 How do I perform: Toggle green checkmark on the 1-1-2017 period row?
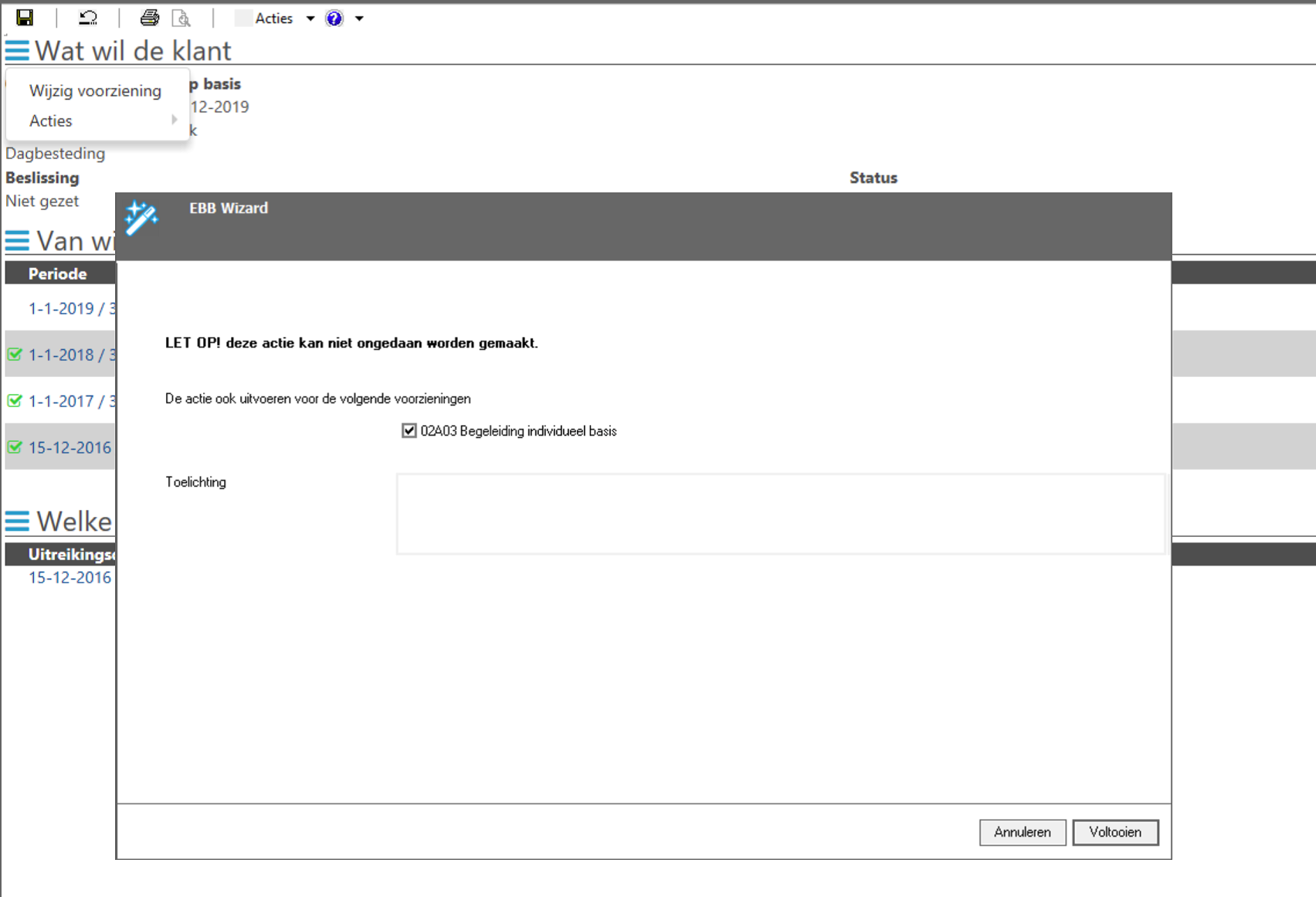coord(15,401)
